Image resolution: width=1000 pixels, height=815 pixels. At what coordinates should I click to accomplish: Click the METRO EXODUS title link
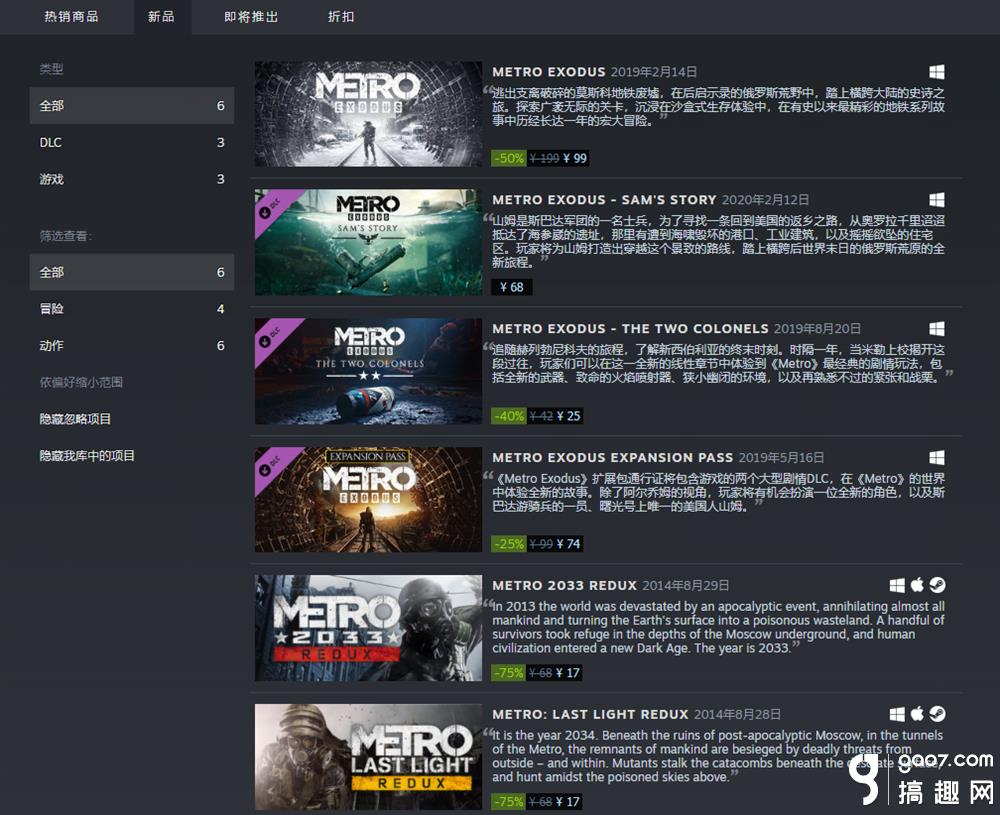tap(548, 72)
